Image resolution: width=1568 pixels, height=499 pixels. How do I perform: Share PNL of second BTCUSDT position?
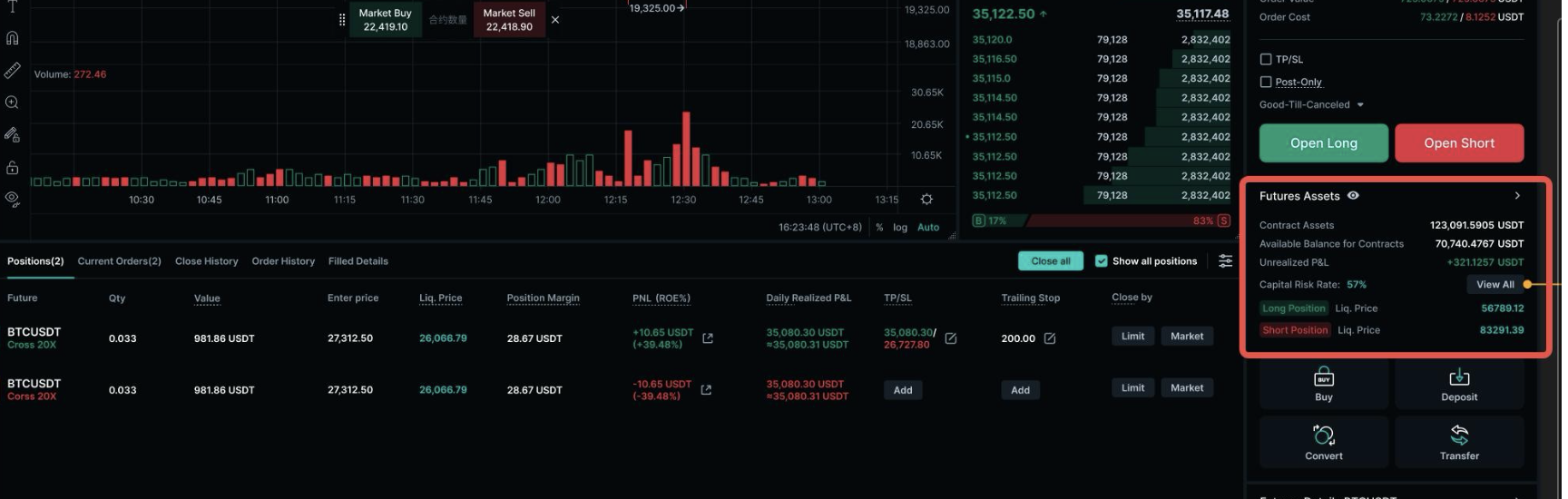pos(706,390)
